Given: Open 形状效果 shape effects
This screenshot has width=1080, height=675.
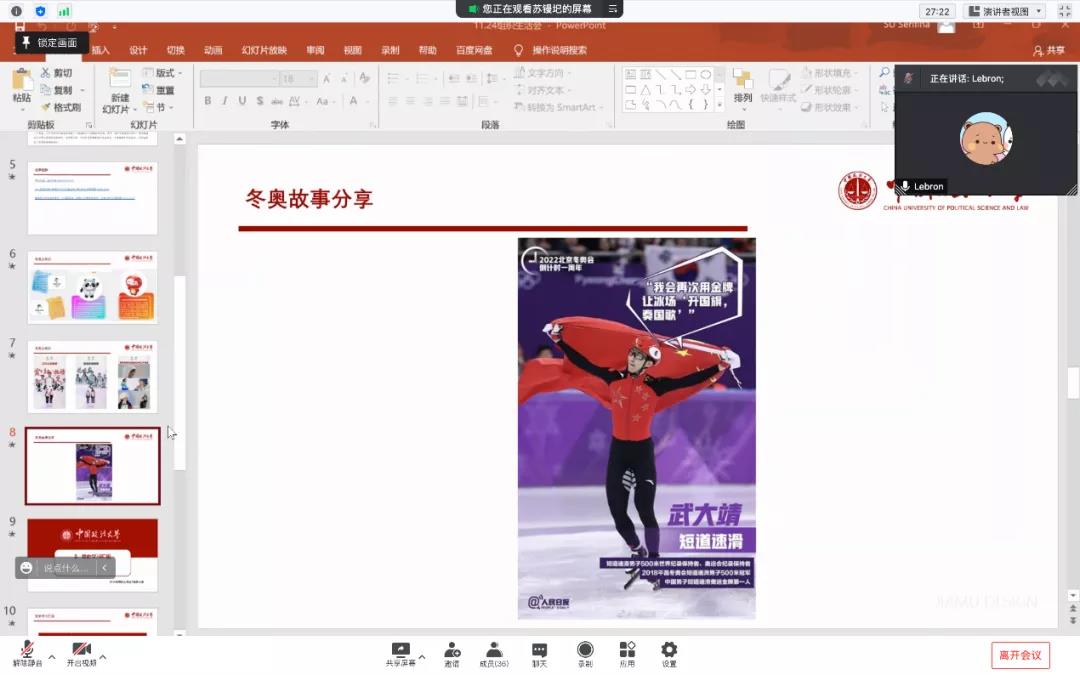Looking at the screenshot, I should click(x=830, y=107).
